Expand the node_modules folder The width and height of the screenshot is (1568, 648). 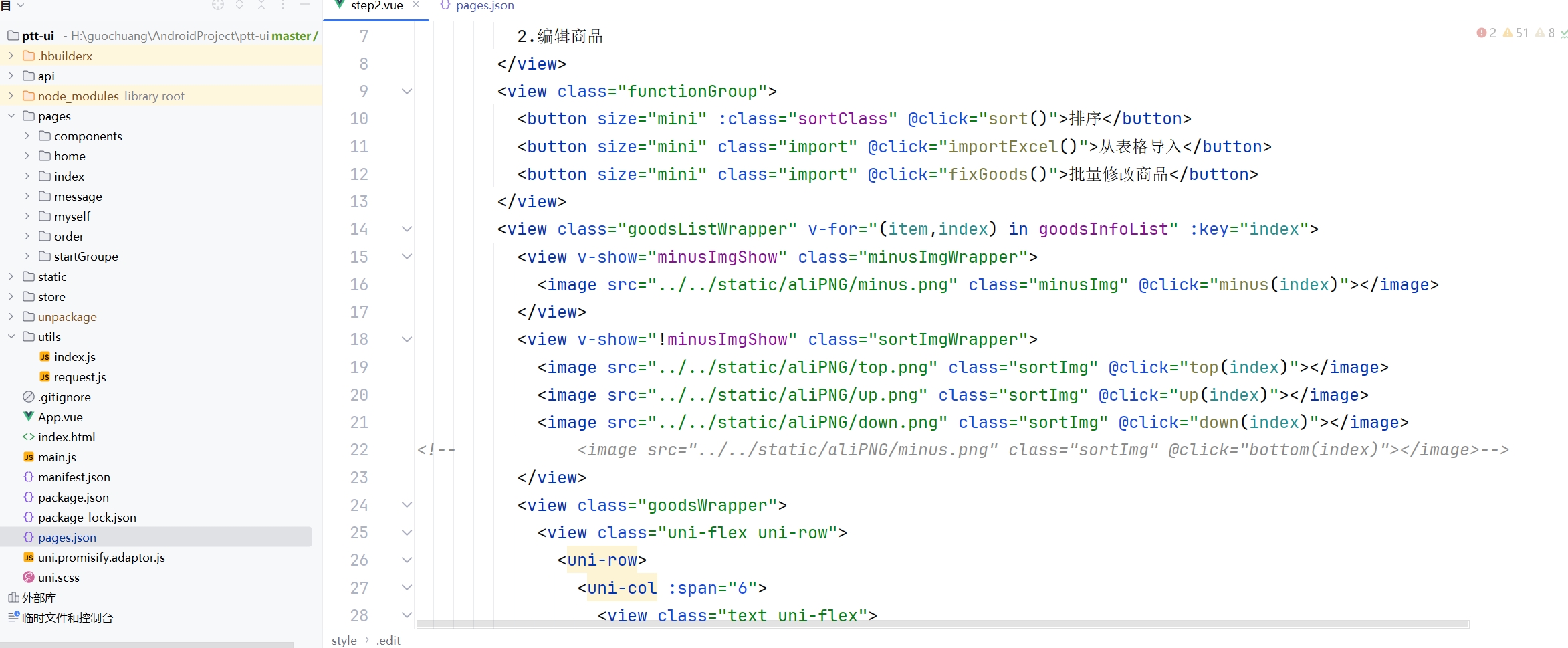coord(11,96)
